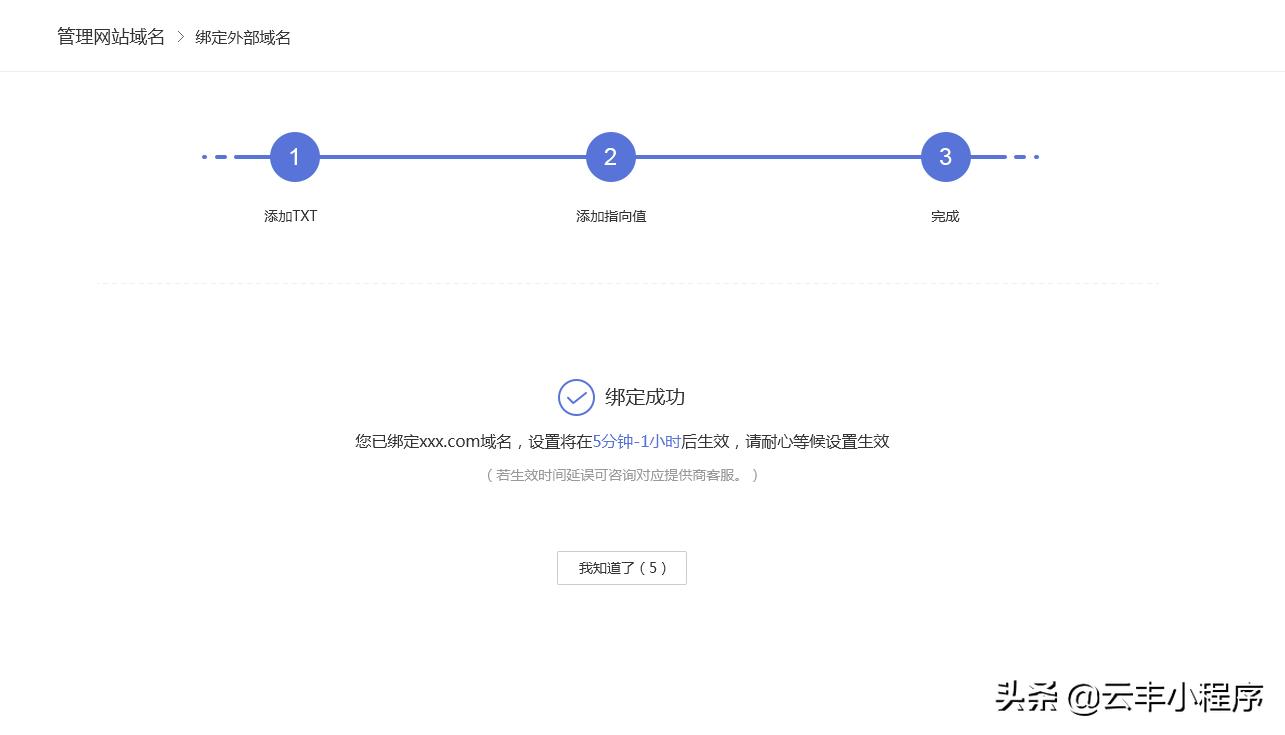Click the number 1 inside the first step badge
The height and width of the screenshot is (735, 1285).
[x=294, y=156]
